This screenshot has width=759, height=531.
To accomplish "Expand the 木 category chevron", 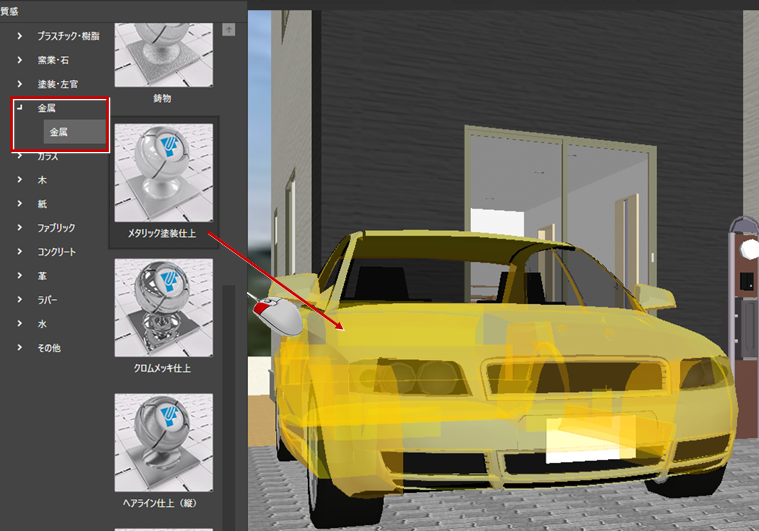I will pos(19,180).
